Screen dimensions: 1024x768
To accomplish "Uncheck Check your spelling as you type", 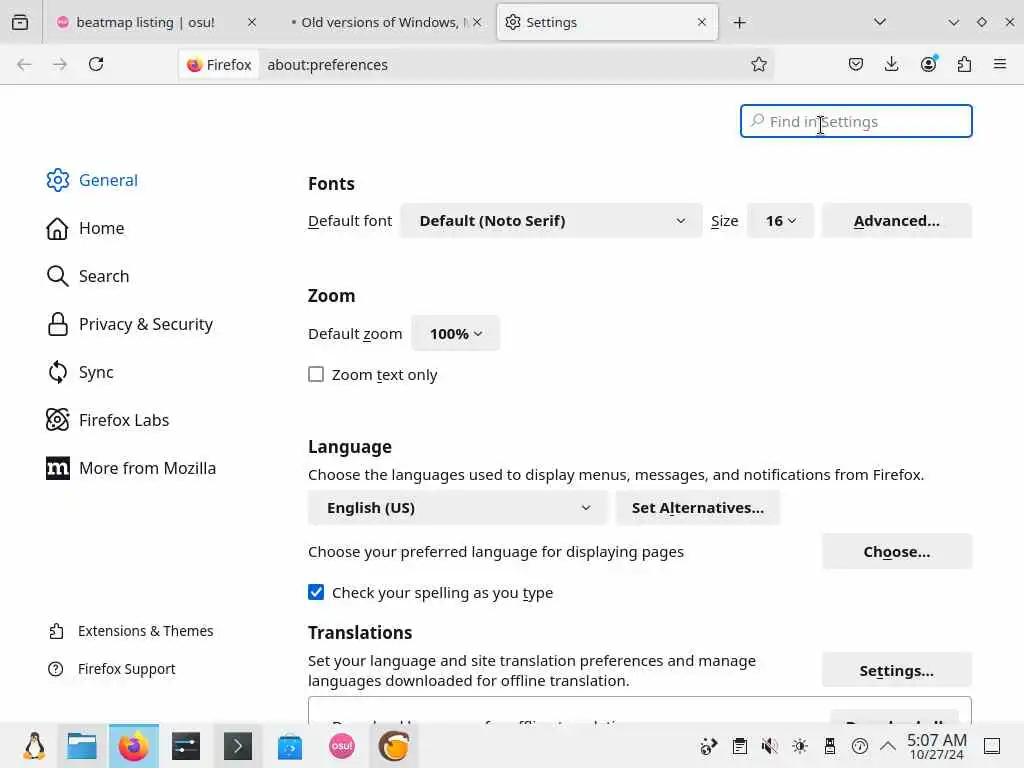I will click(x=316, y=592).
